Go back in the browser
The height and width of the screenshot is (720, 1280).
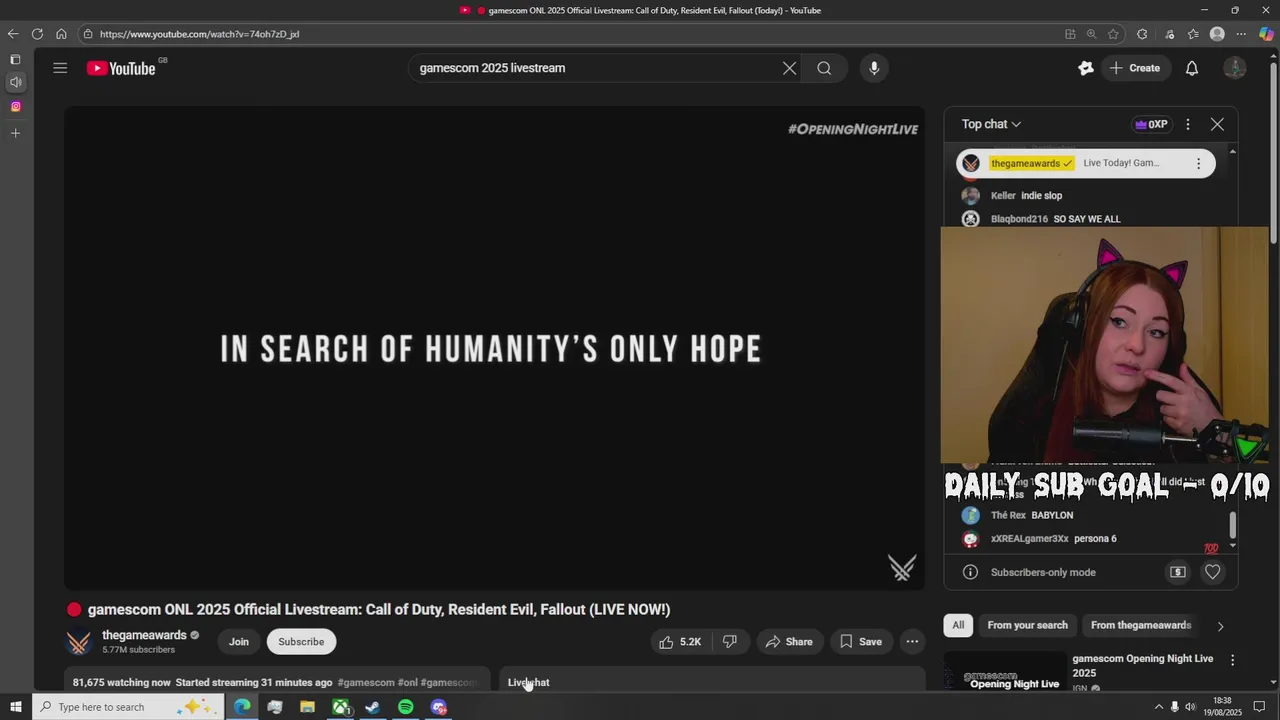(13, 34)
